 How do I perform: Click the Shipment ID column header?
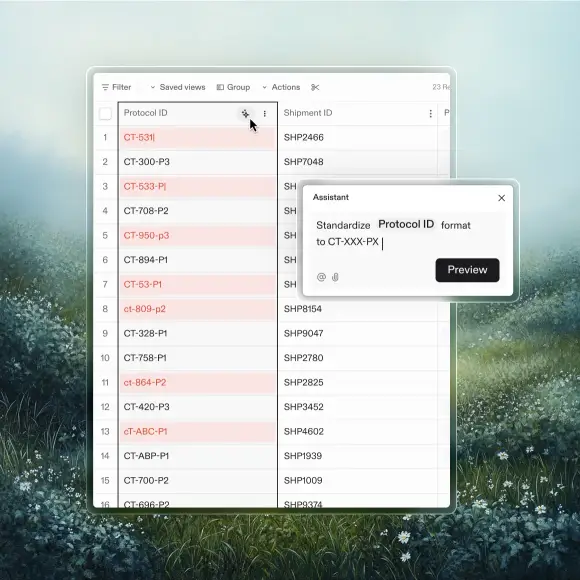[357, 113]
